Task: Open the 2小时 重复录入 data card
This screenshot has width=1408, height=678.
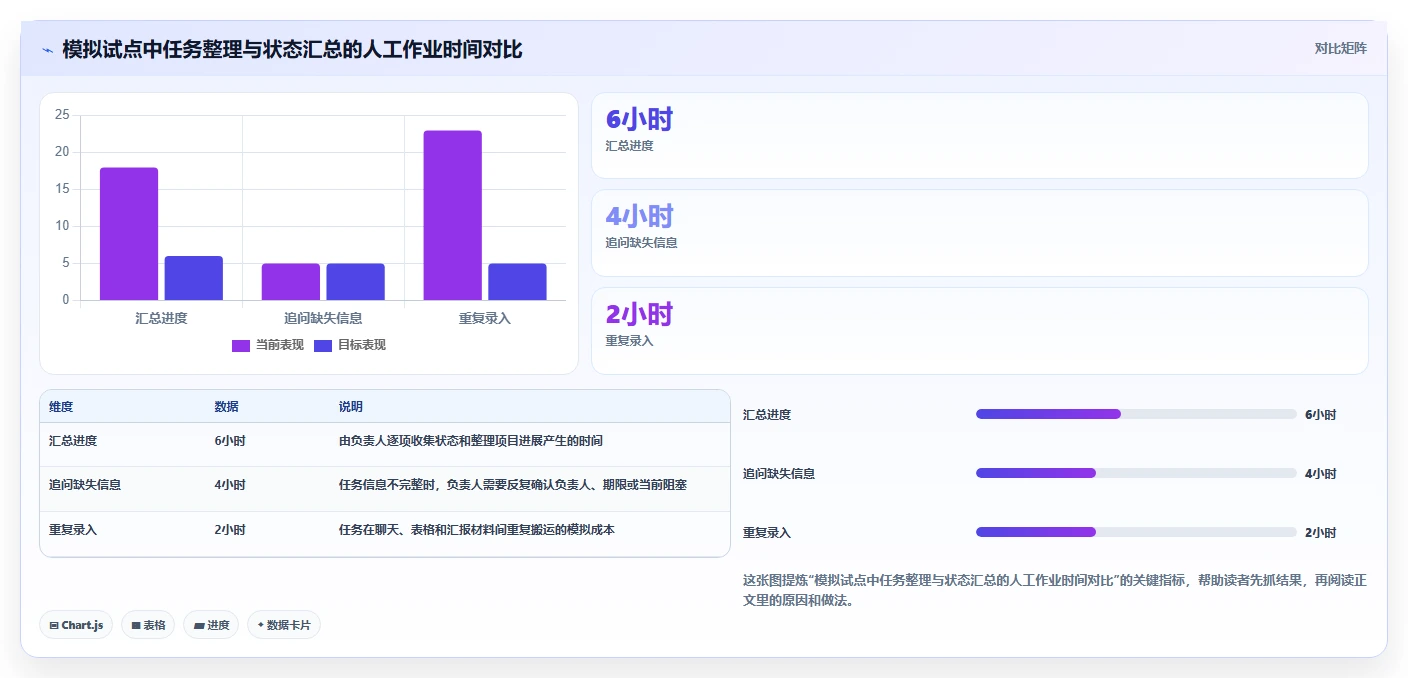Action: pyautogui.click(x=979, y=331)
